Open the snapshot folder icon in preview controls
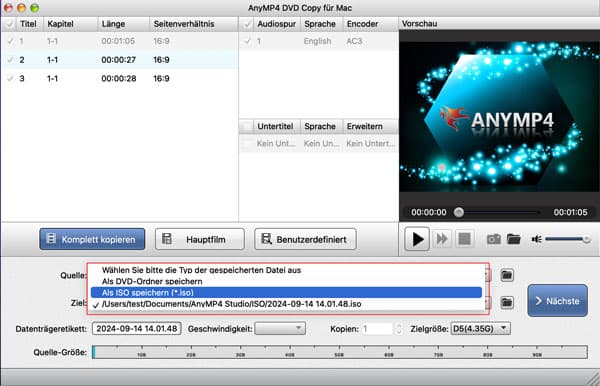The image size is (600, 386). (514, 239)
